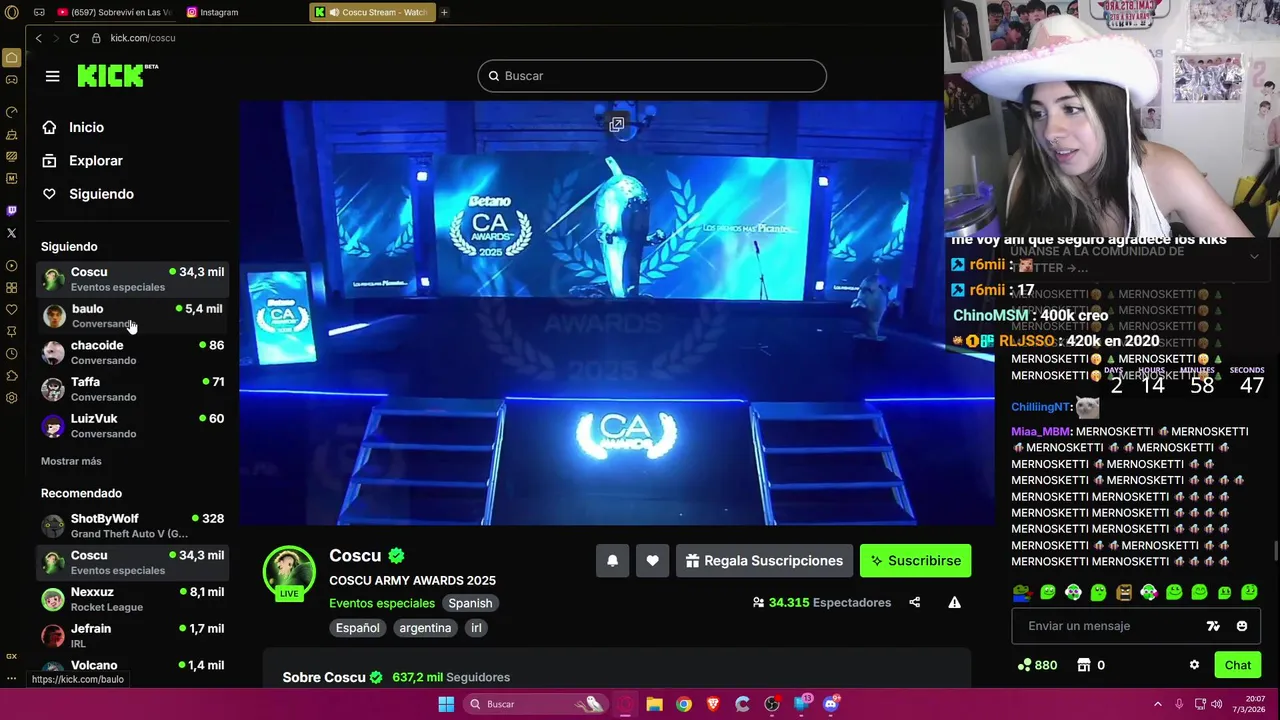Click the irl tag
The image size is (1280, 720).
(476, 628)
